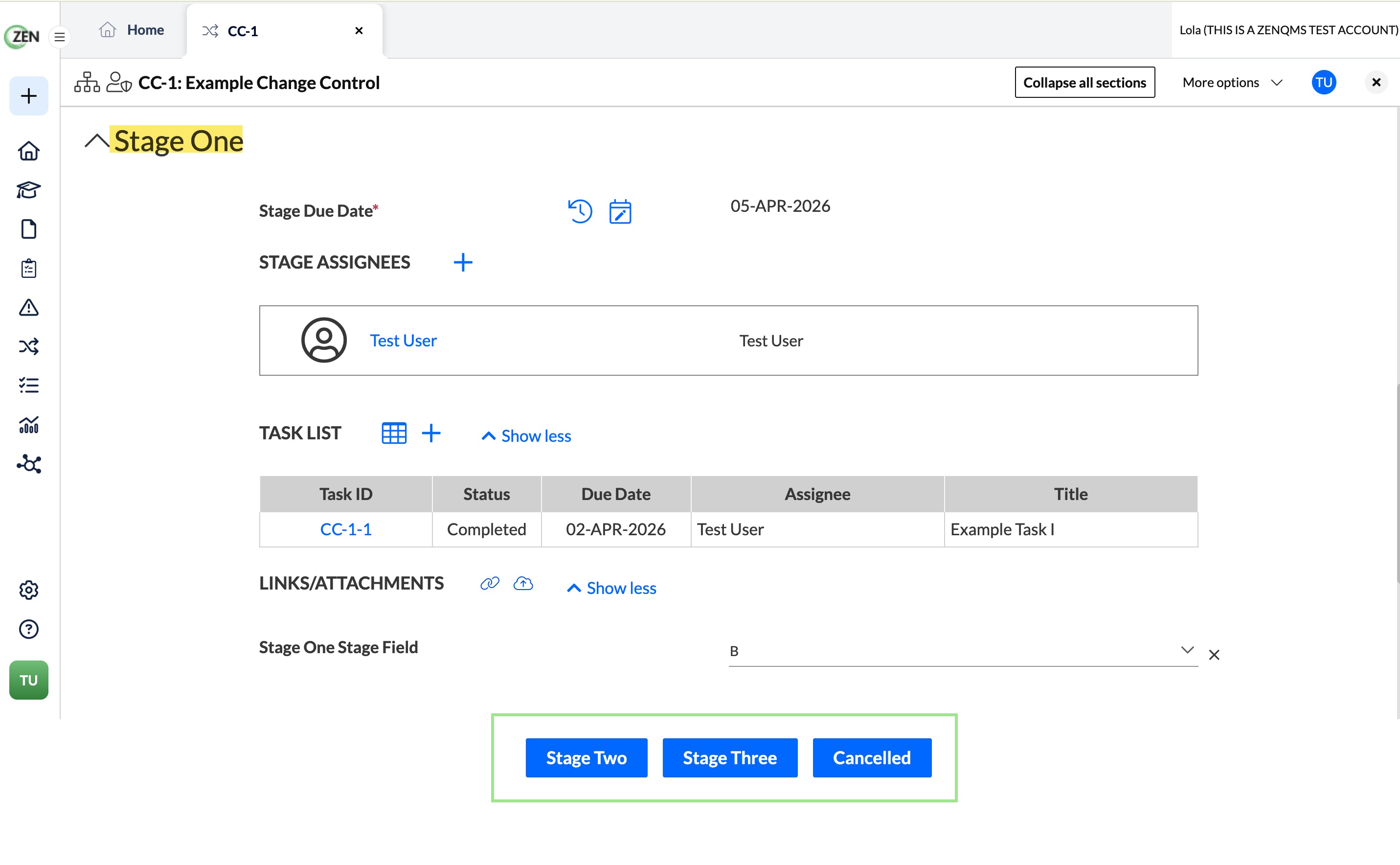Collapse the Stage One section chevron
Screen dimensions: 1400x865
click(x=97, y=141)
